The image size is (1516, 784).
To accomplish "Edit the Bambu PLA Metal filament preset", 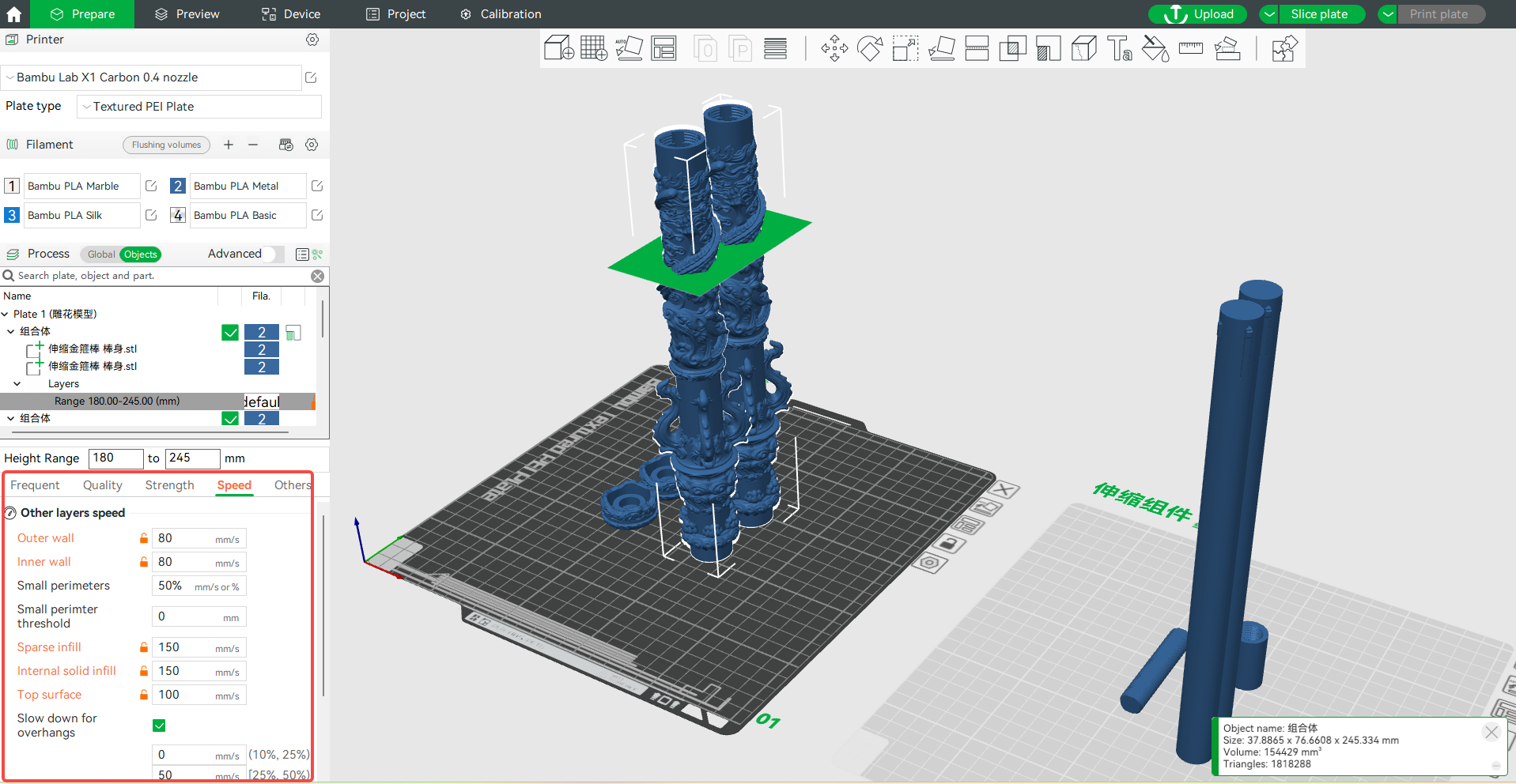I will coord(317,186).
